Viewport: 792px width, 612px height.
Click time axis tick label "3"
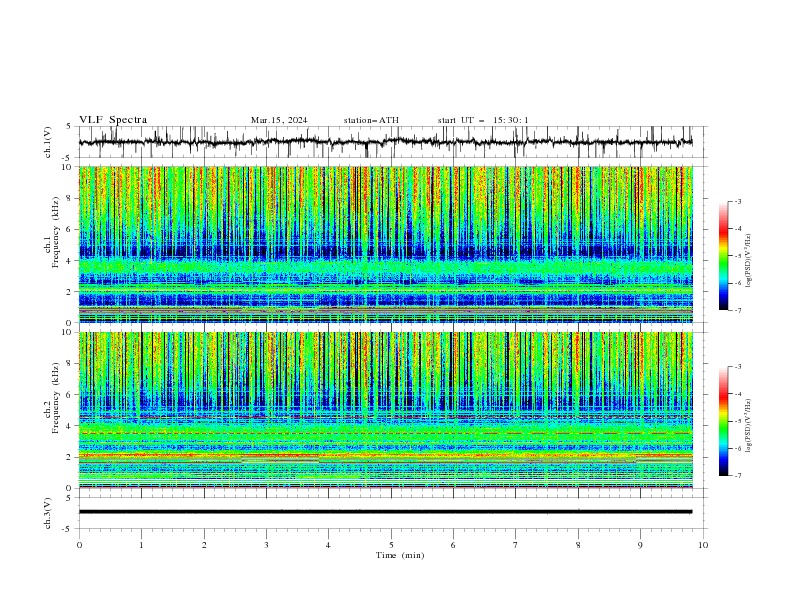pyautogui.click(x=266, y=545)
